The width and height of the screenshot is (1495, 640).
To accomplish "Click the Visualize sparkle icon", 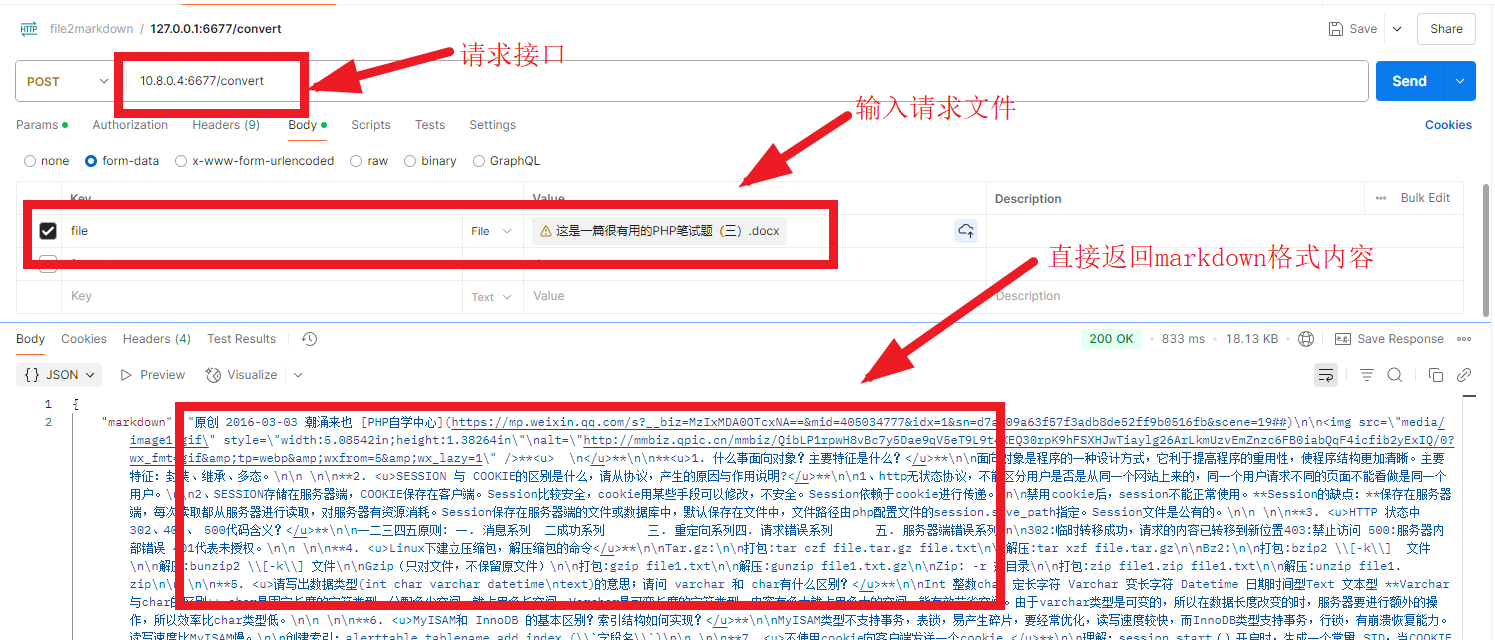I will (x=213, y=375).
